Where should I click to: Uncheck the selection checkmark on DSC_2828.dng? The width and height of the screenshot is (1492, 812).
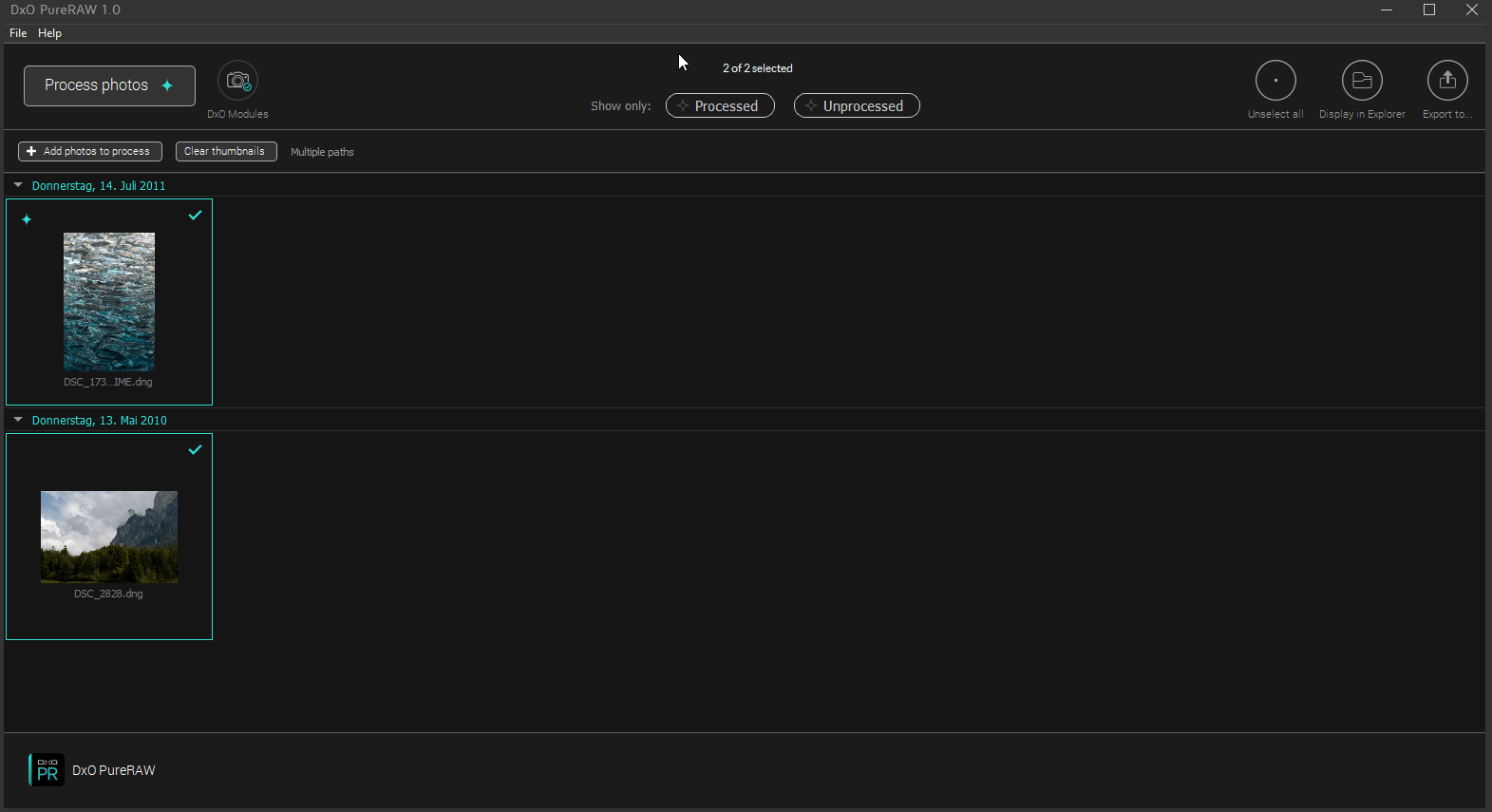195,450
